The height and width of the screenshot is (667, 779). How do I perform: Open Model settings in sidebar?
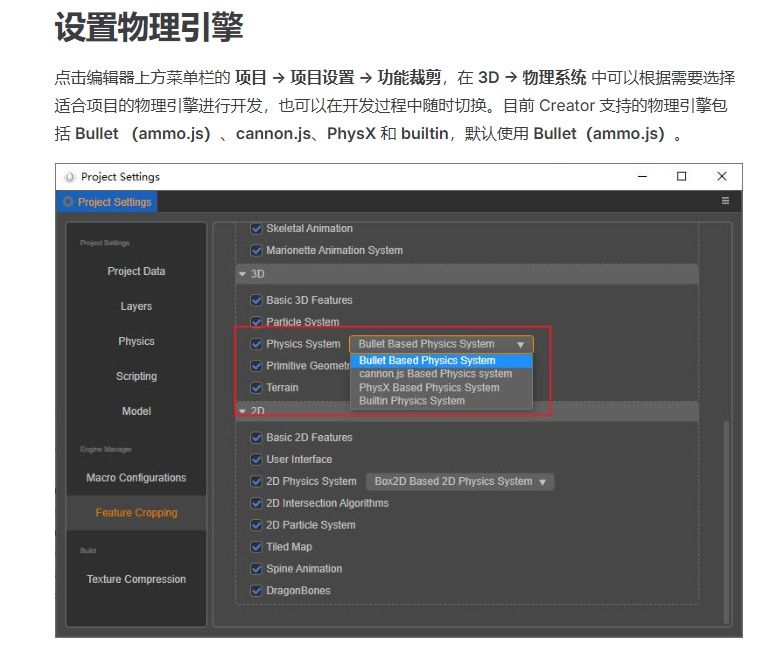(136, 411)
